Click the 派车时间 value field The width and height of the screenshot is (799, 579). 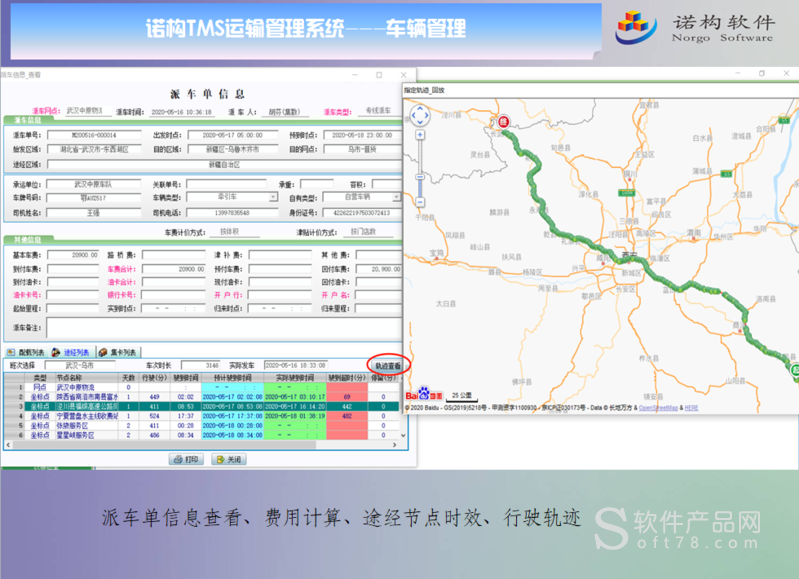pyautogui.click(x=181, y=112)
